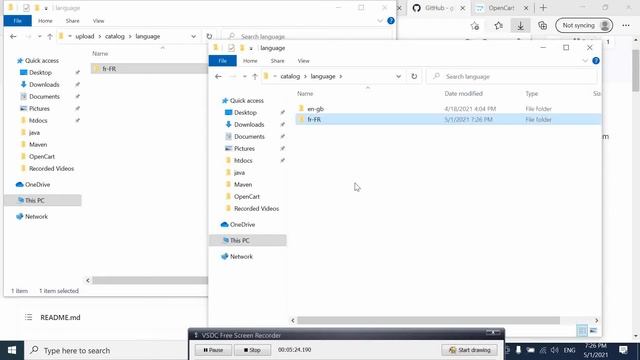Click the Up arrow in front window address bar
The width and height of the screenshot is (640, 360).
255,76
